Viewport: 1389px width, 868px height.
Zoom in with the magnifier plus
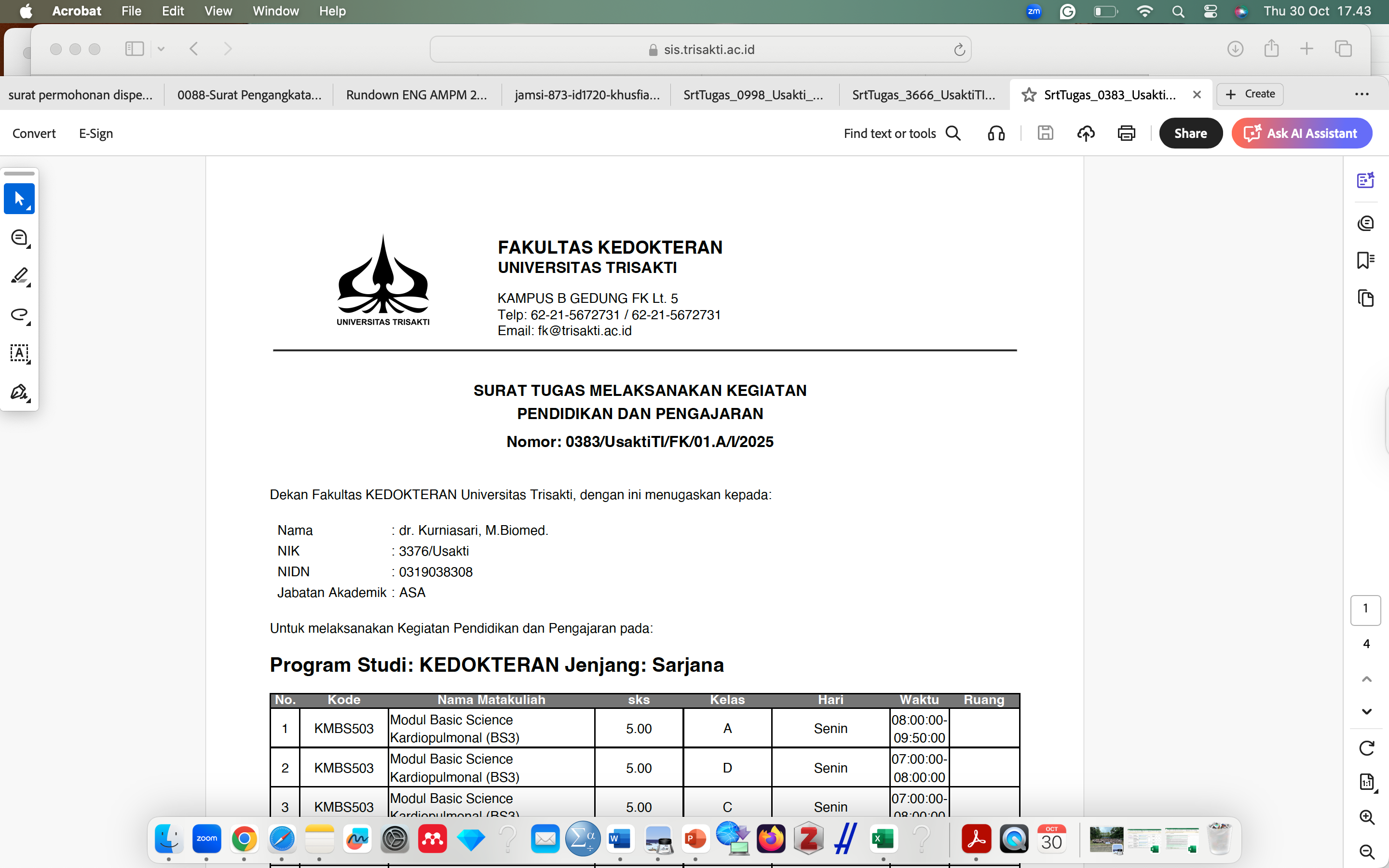(1367, 817)
